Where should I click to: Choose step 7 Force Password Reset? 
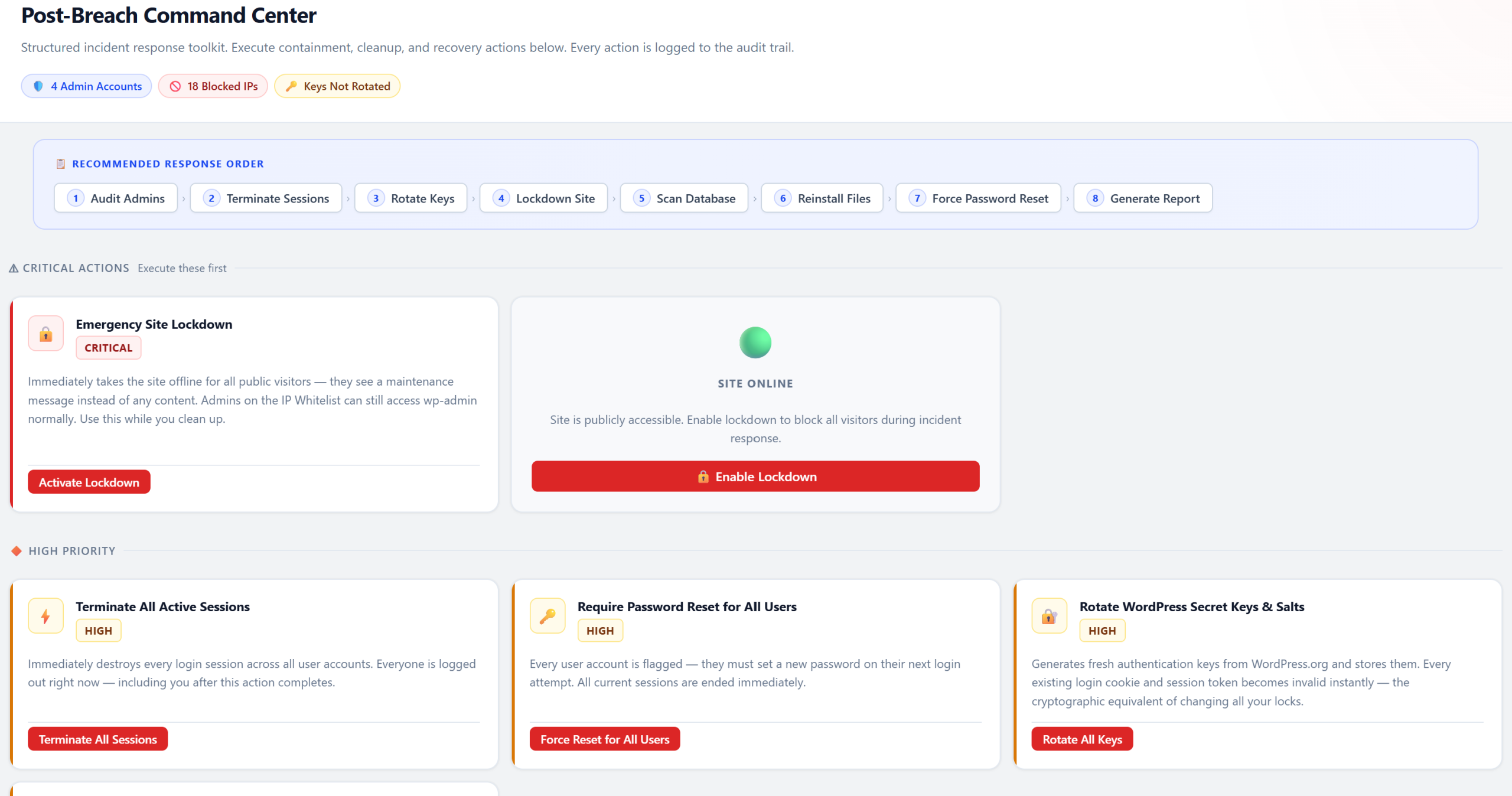tap(979, 198)
